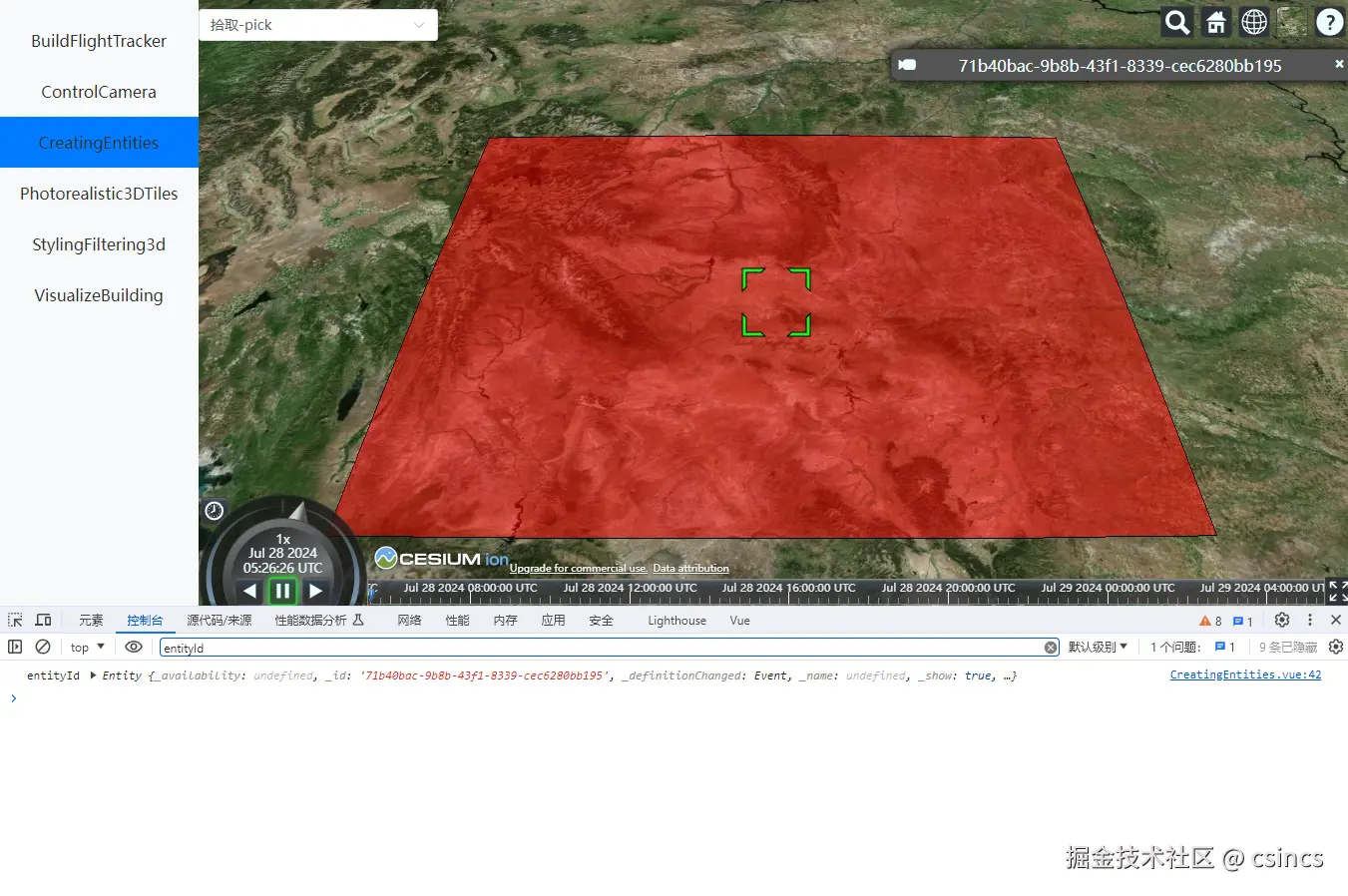The width and height of the screenshot is (1348, 896).
Task: Open the 1 issue badge in console
Action: point(1224,647)
